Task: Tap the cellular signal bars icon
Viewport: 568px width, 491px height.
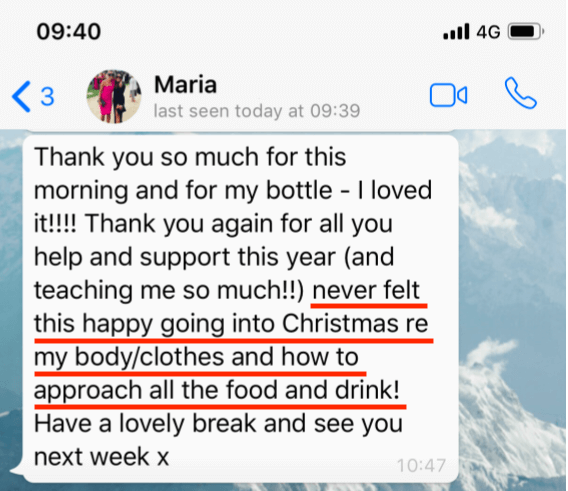Action: pyautogui.click(x=456, y=31)
